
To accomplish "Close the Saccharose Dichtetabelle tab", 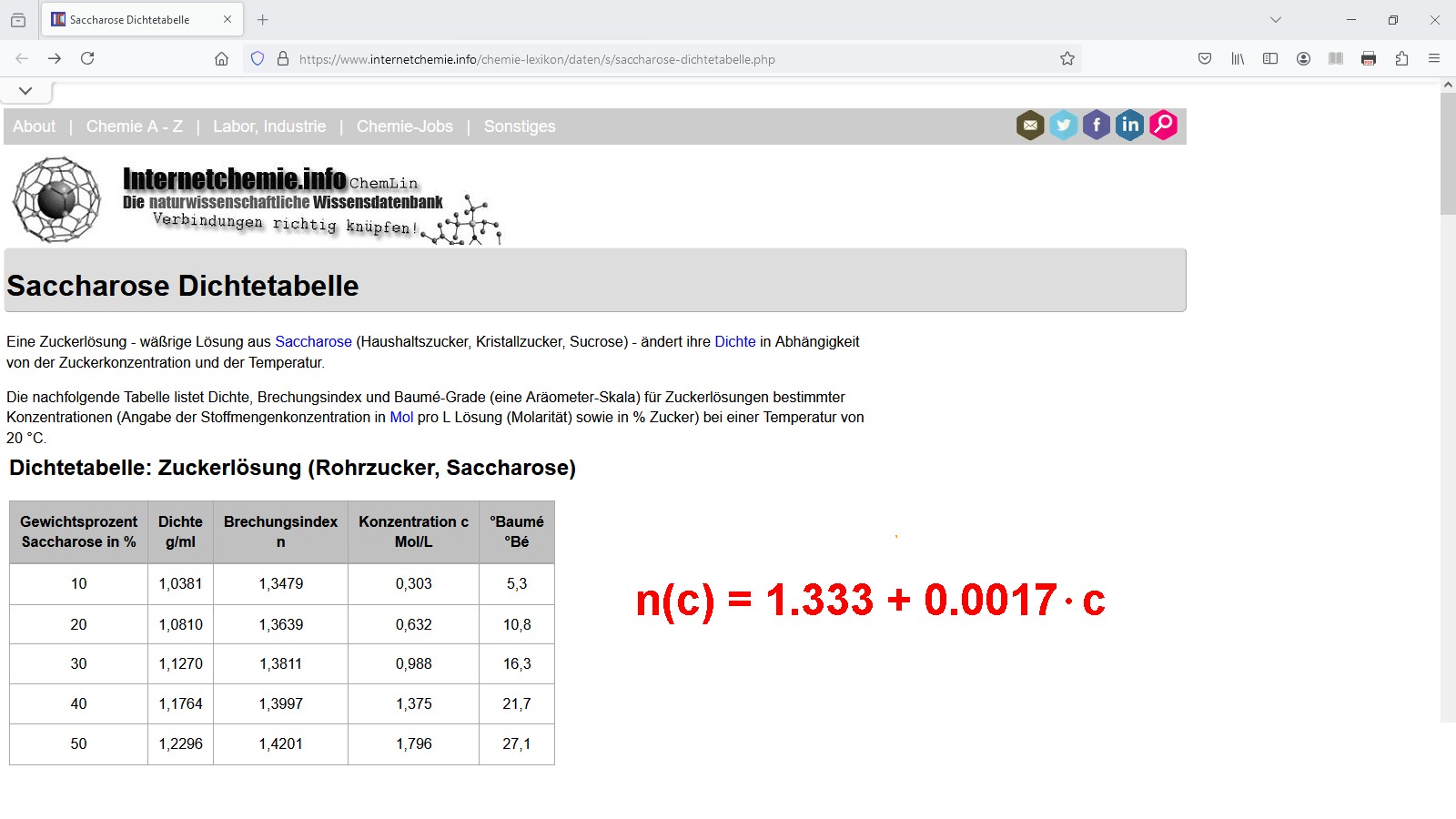I will point(227,19).
